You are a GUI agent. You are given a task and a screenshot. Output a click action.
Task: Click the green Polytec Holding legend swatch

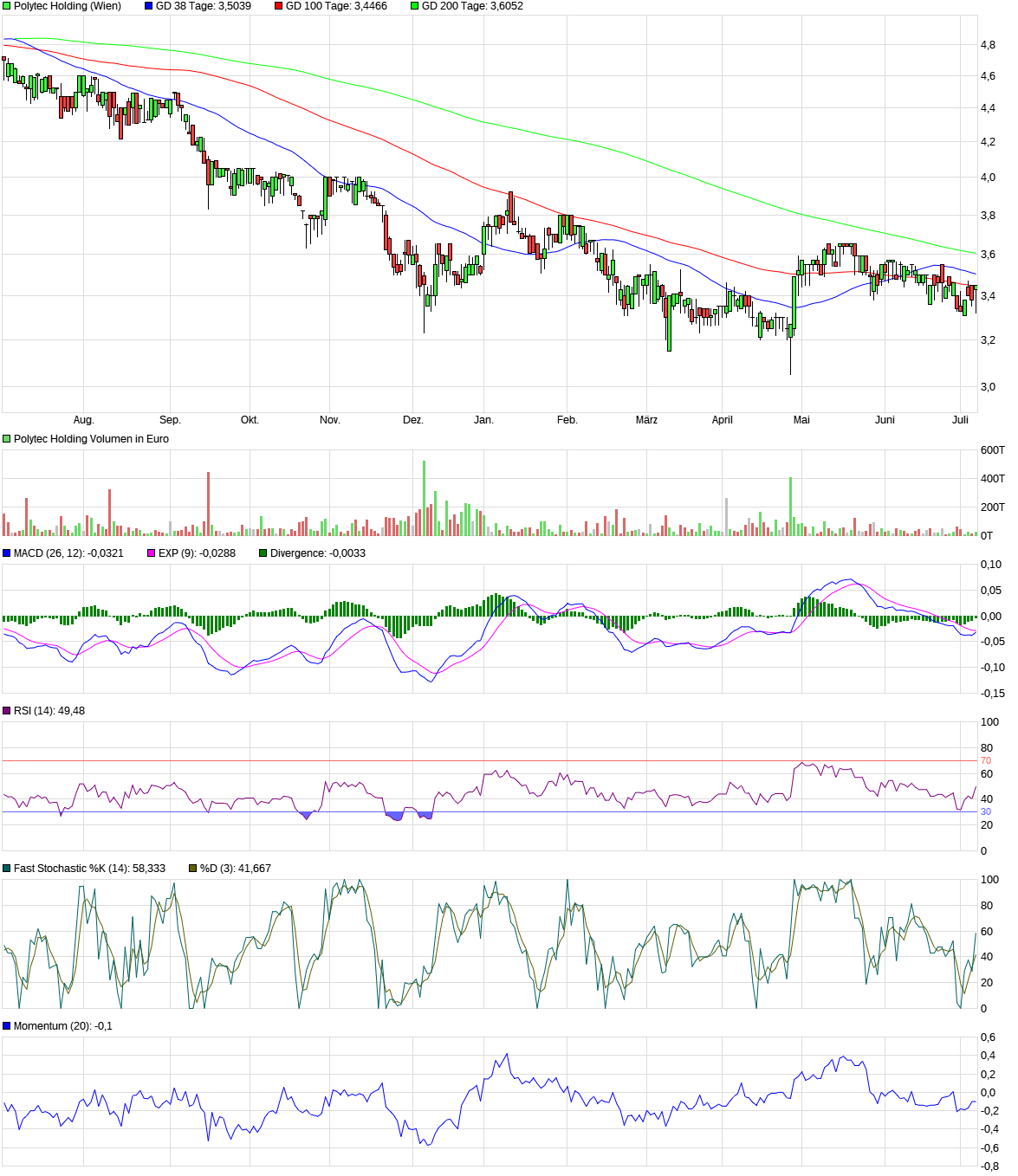coord(7,6)
